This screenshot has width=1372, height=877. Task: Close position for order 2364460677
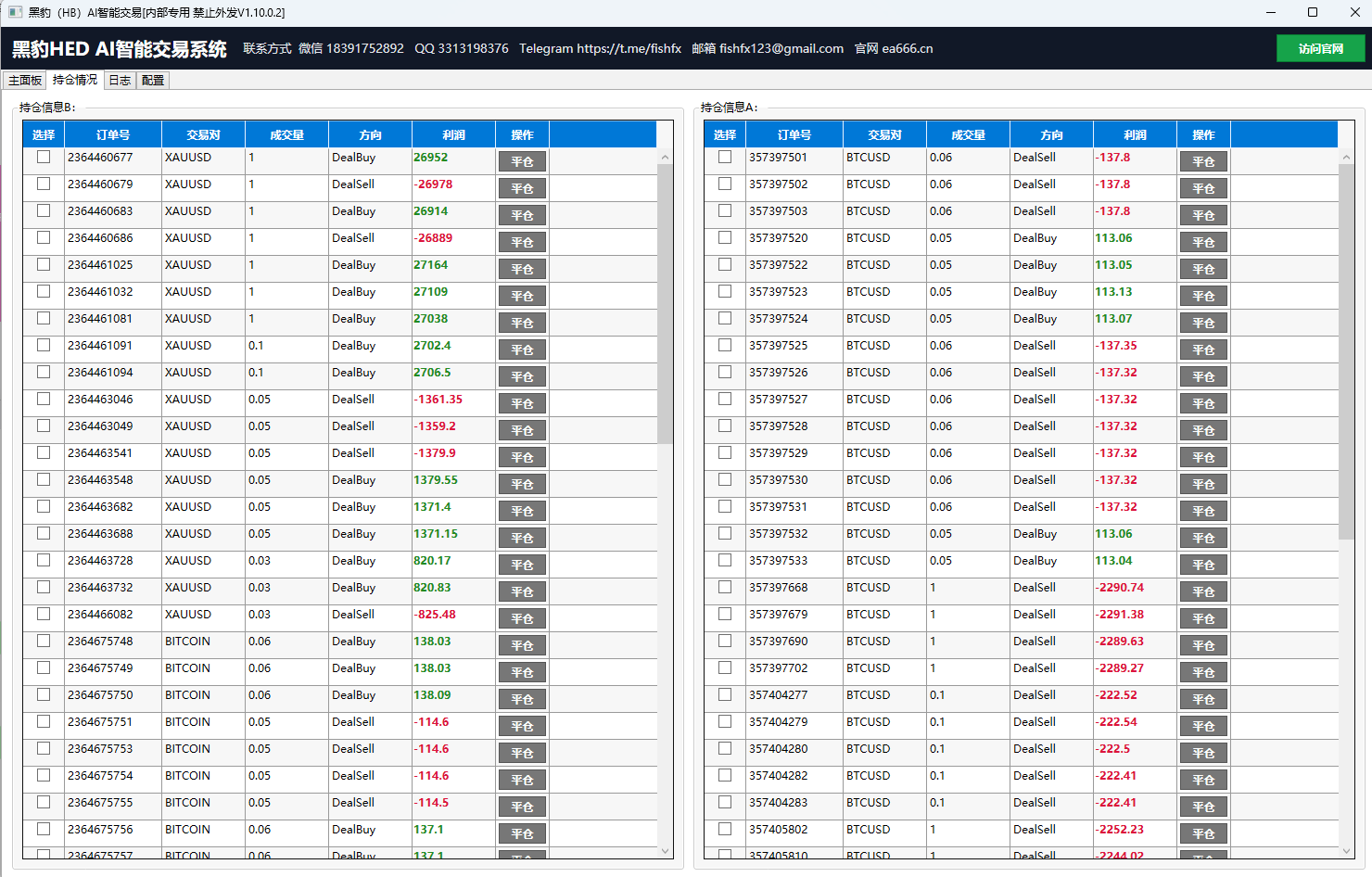pos(523,161)
